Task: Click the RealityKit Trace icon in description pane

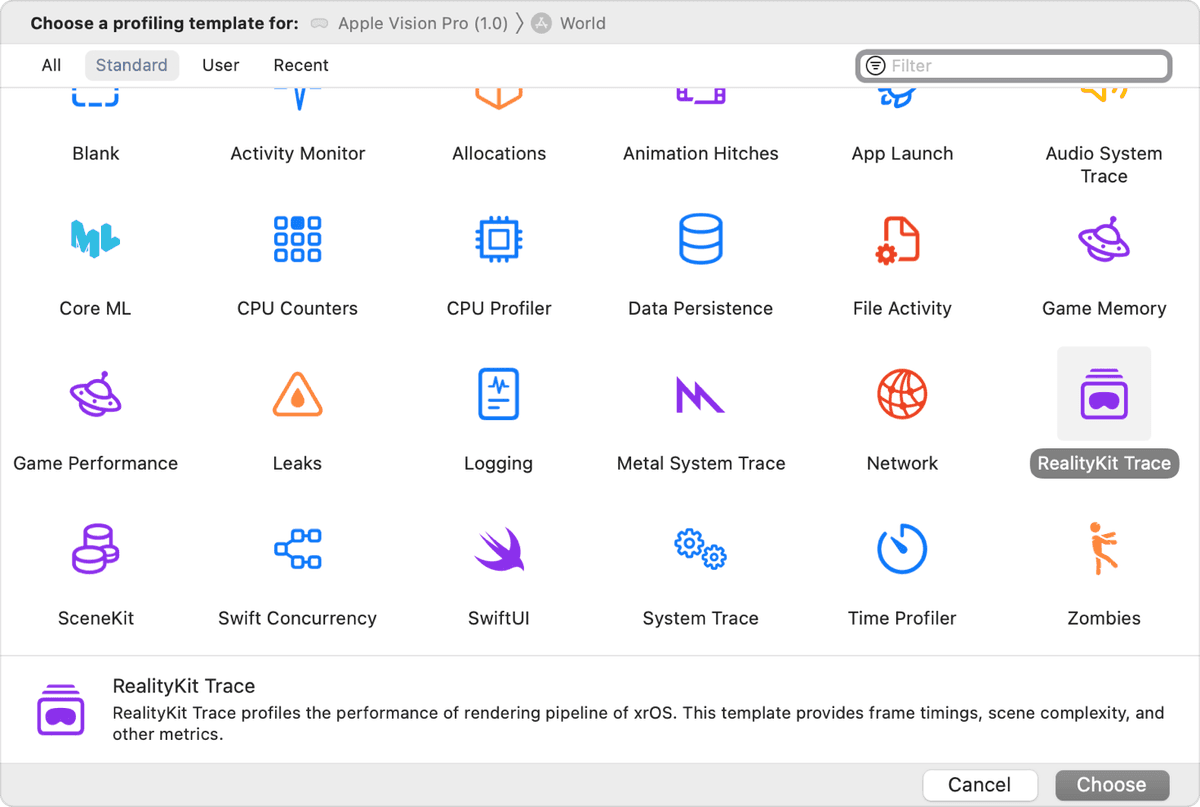Action: 61,710
